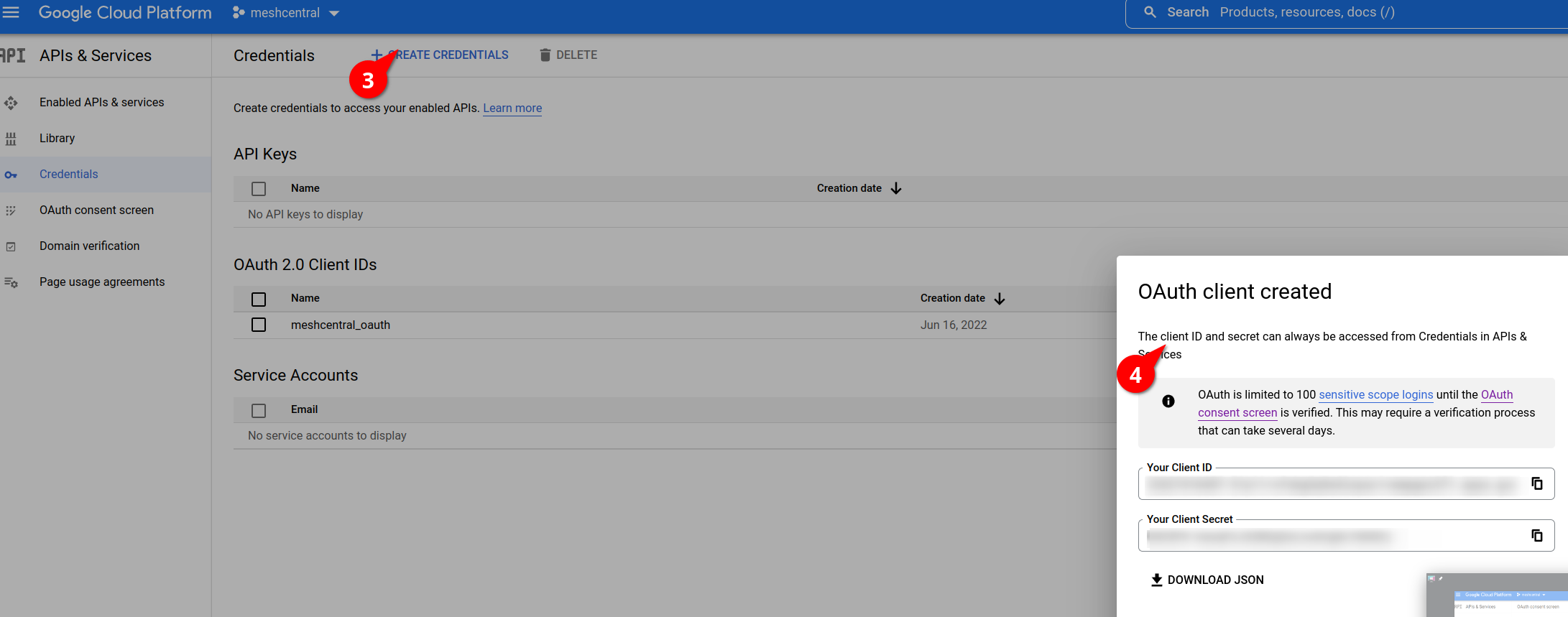Viewport: 1568px width, 617px height.
Task: Open the hamburger navigation menu
Action: click(11, 12)
